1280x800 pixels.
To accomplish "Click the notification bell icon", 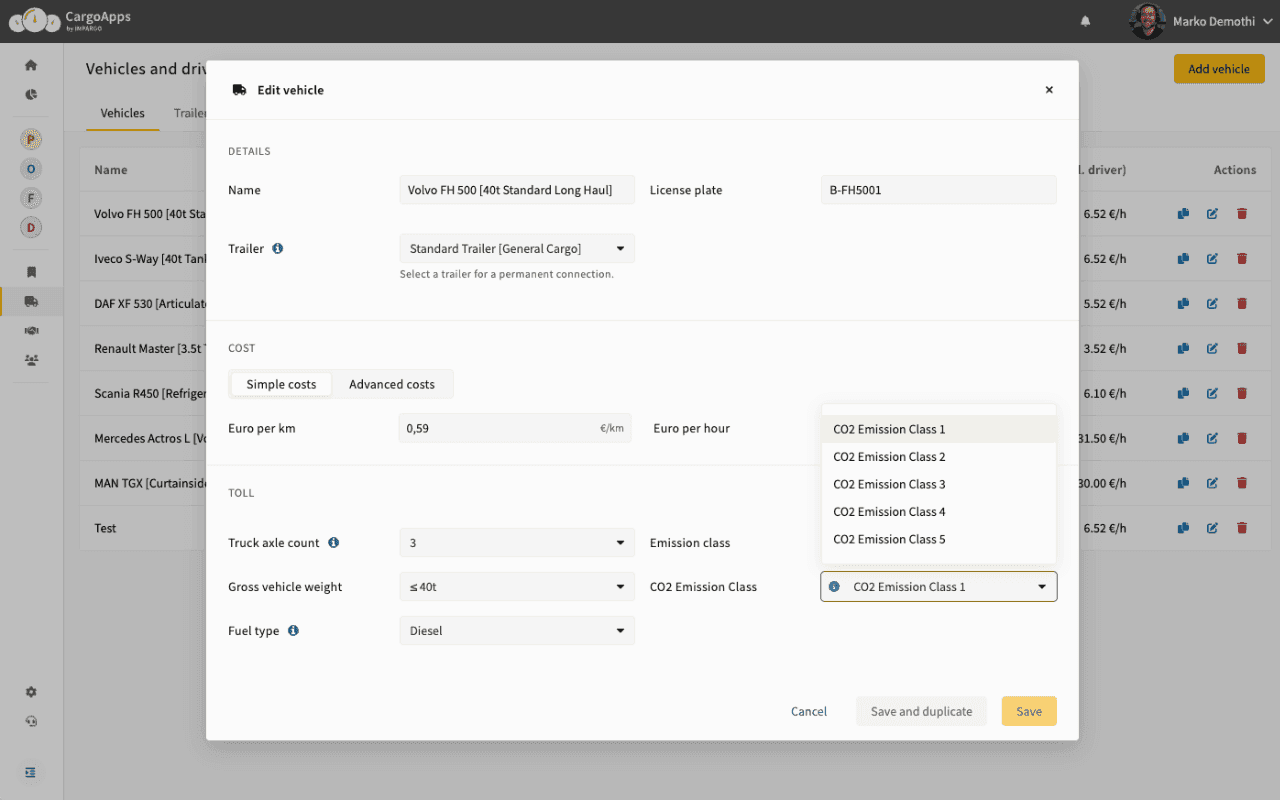I will 1085,21.
